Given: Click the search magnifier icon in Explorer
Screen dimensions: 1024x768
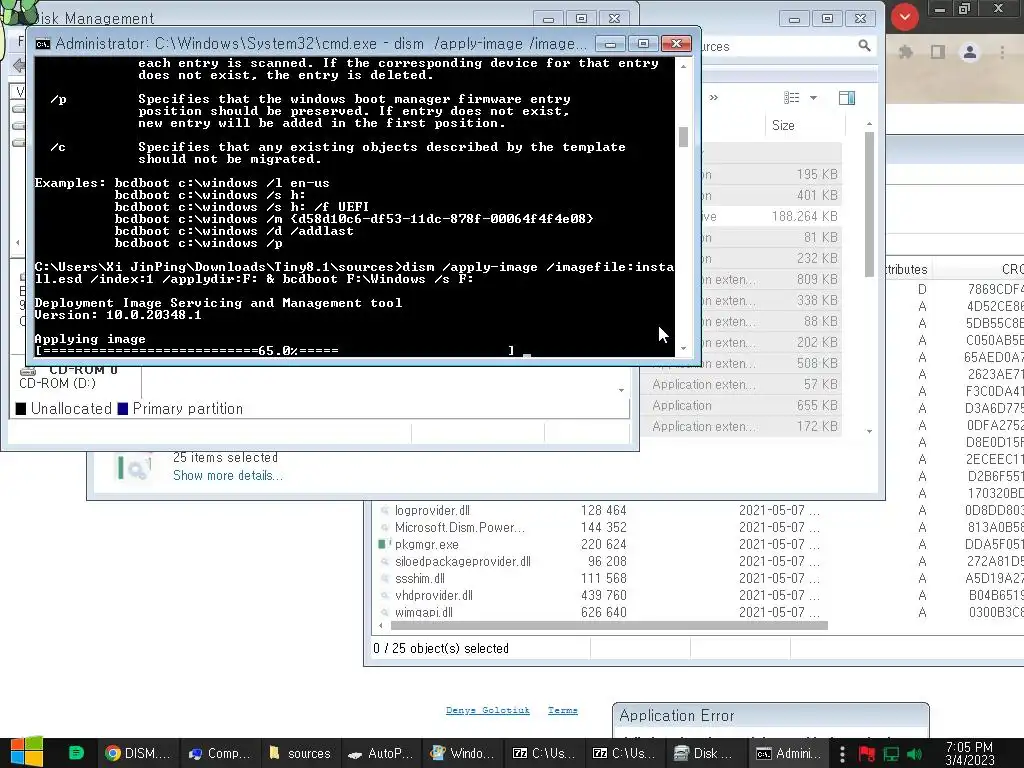Looking at the screenshot, I should click(x=864, y=46).
